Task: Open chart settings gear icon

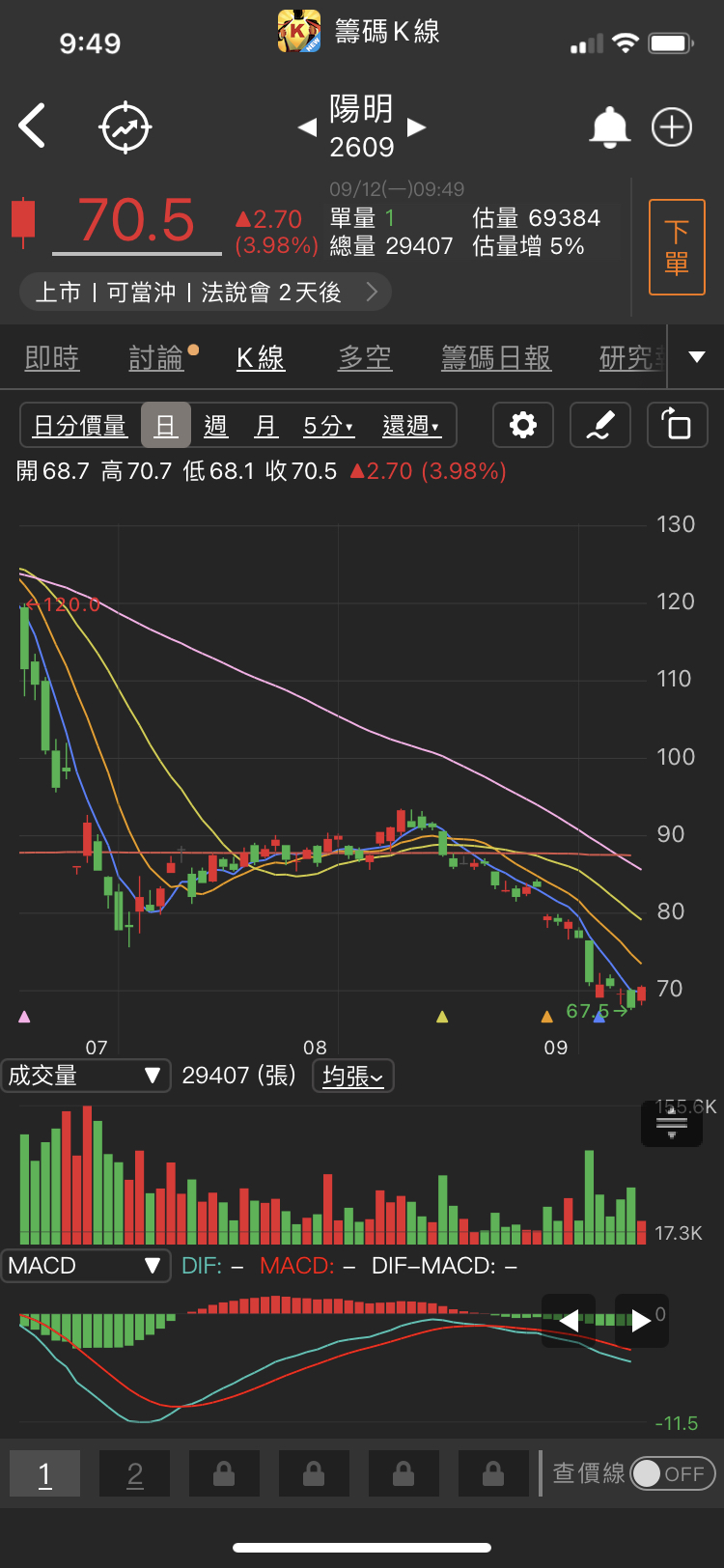Action: click(522, 425)
